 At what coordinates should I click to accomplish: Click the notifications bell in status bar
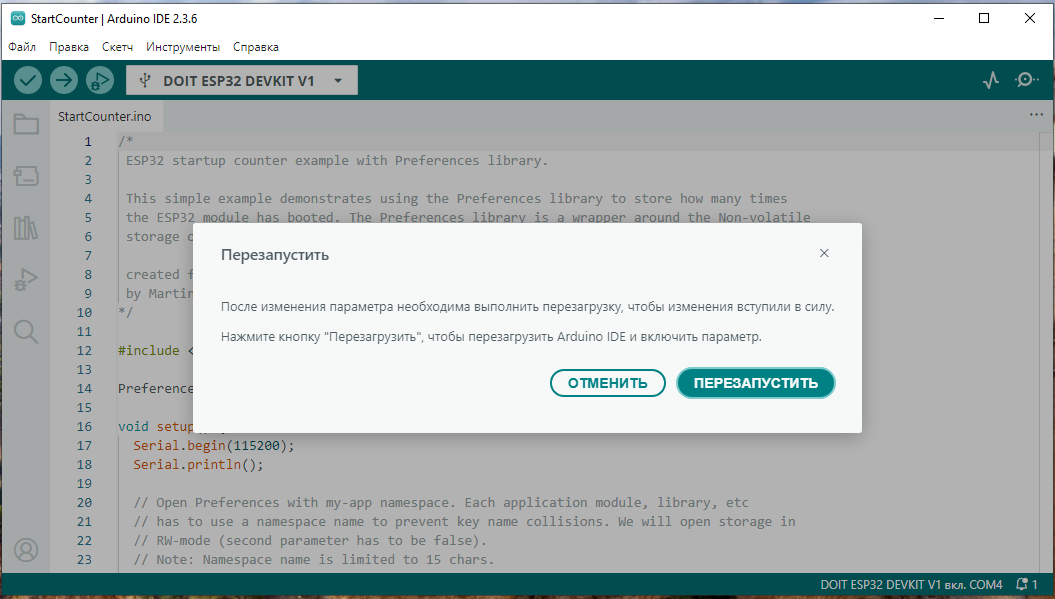[x=1026, y=583]
